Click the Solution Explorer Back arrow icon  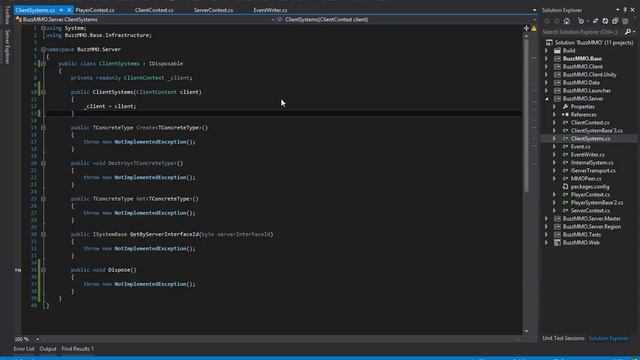(547, 21)
